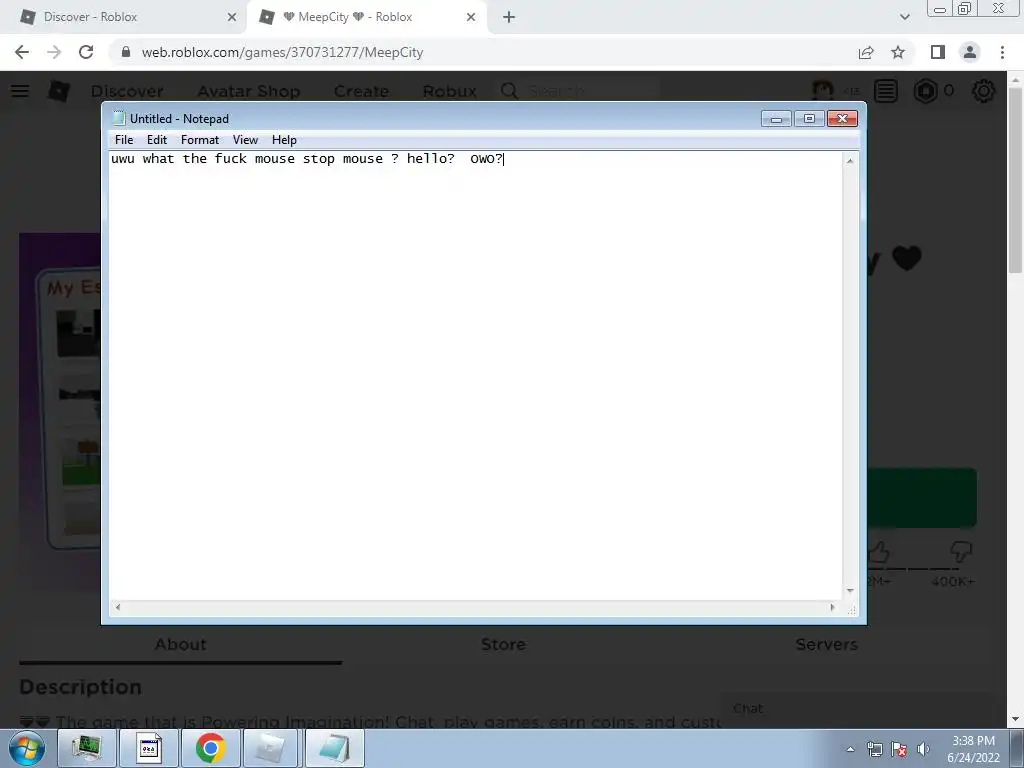
Task: Open Robux in Roblox navigation
Action: (449, 91)
